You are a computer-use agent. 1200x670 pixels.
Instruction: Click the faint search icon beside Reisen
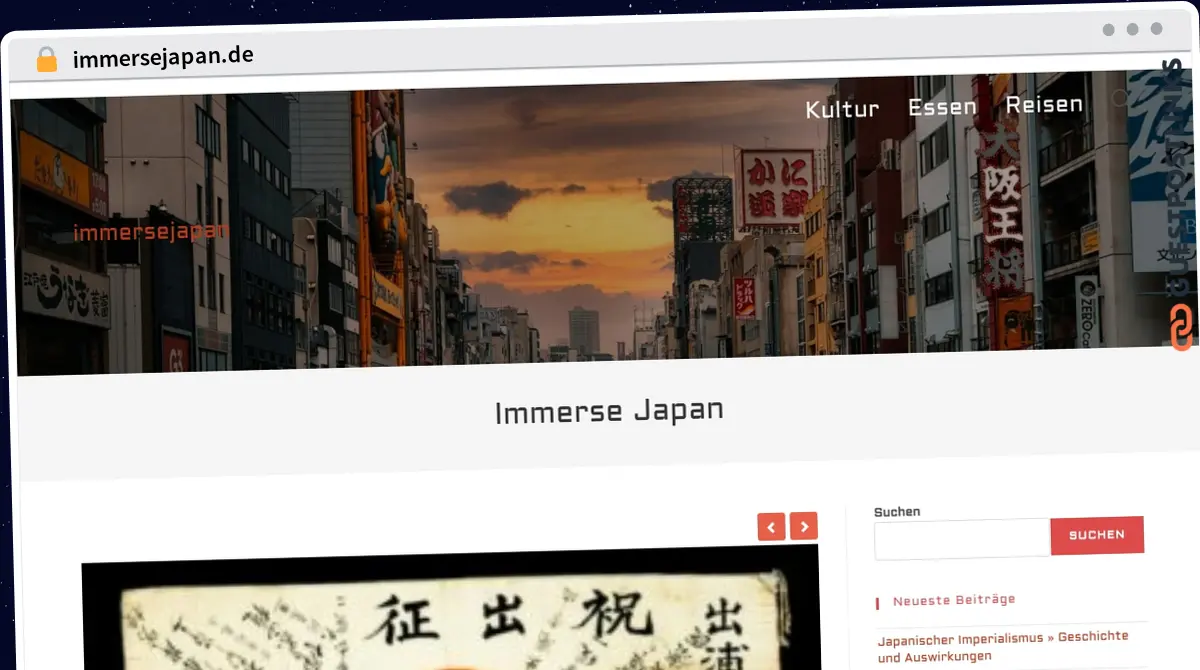coord(1120,99)
